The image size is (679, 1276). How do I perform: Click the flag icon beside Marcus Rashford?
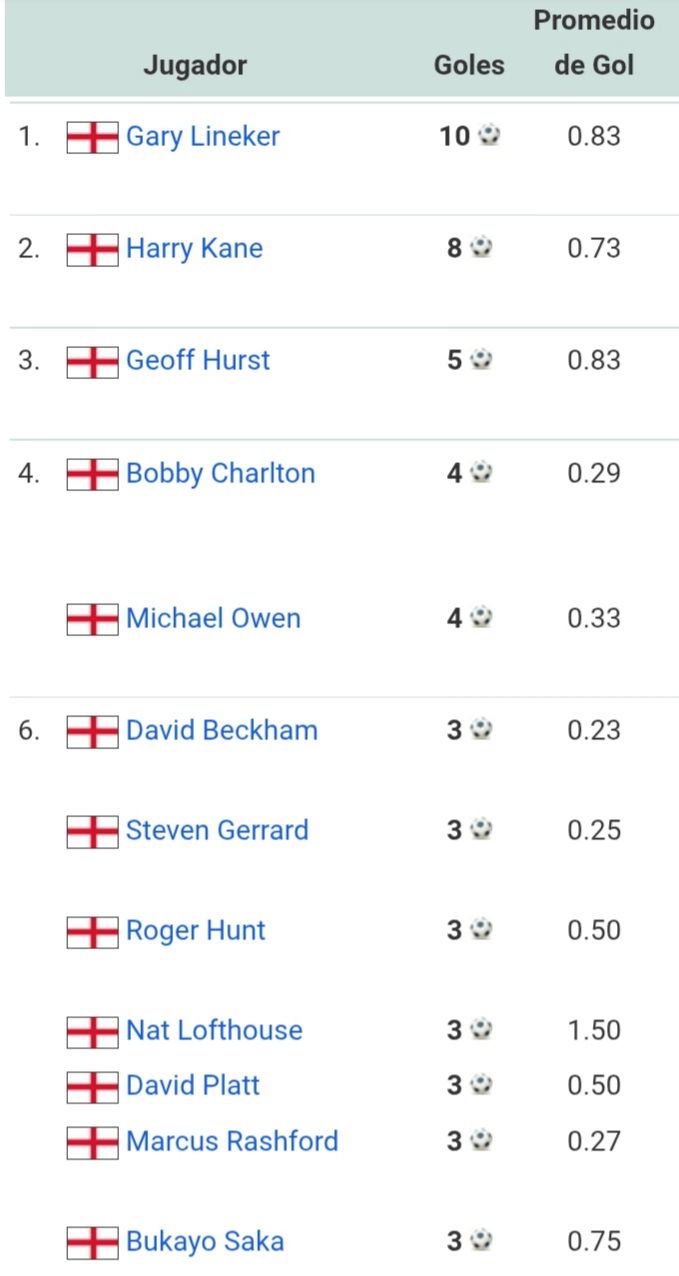pyautogui.click(x=92, y=1142)
